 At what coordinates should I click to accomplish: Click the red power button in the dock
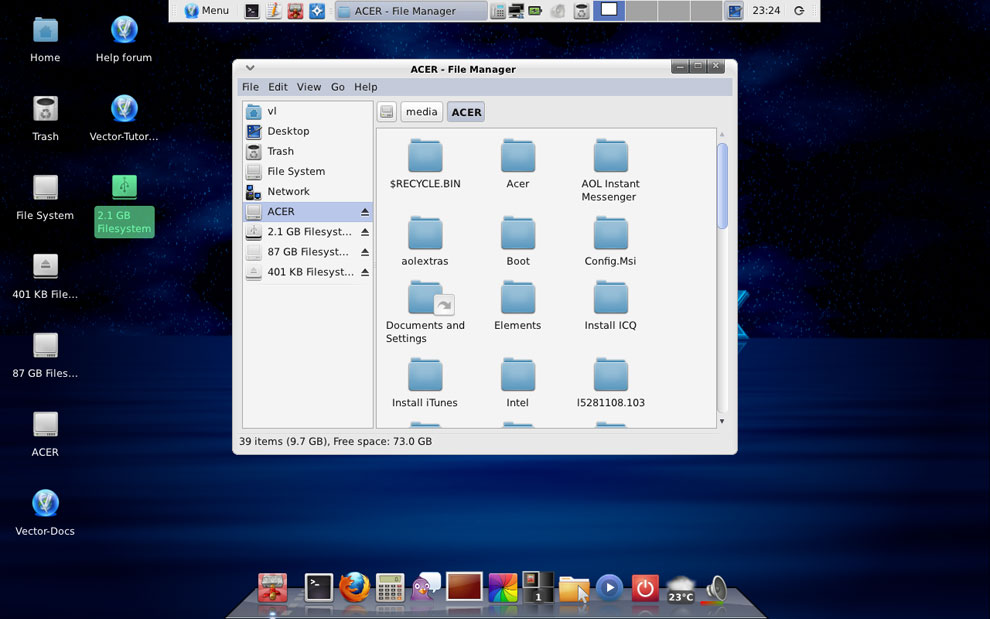(x=645, y=588)
